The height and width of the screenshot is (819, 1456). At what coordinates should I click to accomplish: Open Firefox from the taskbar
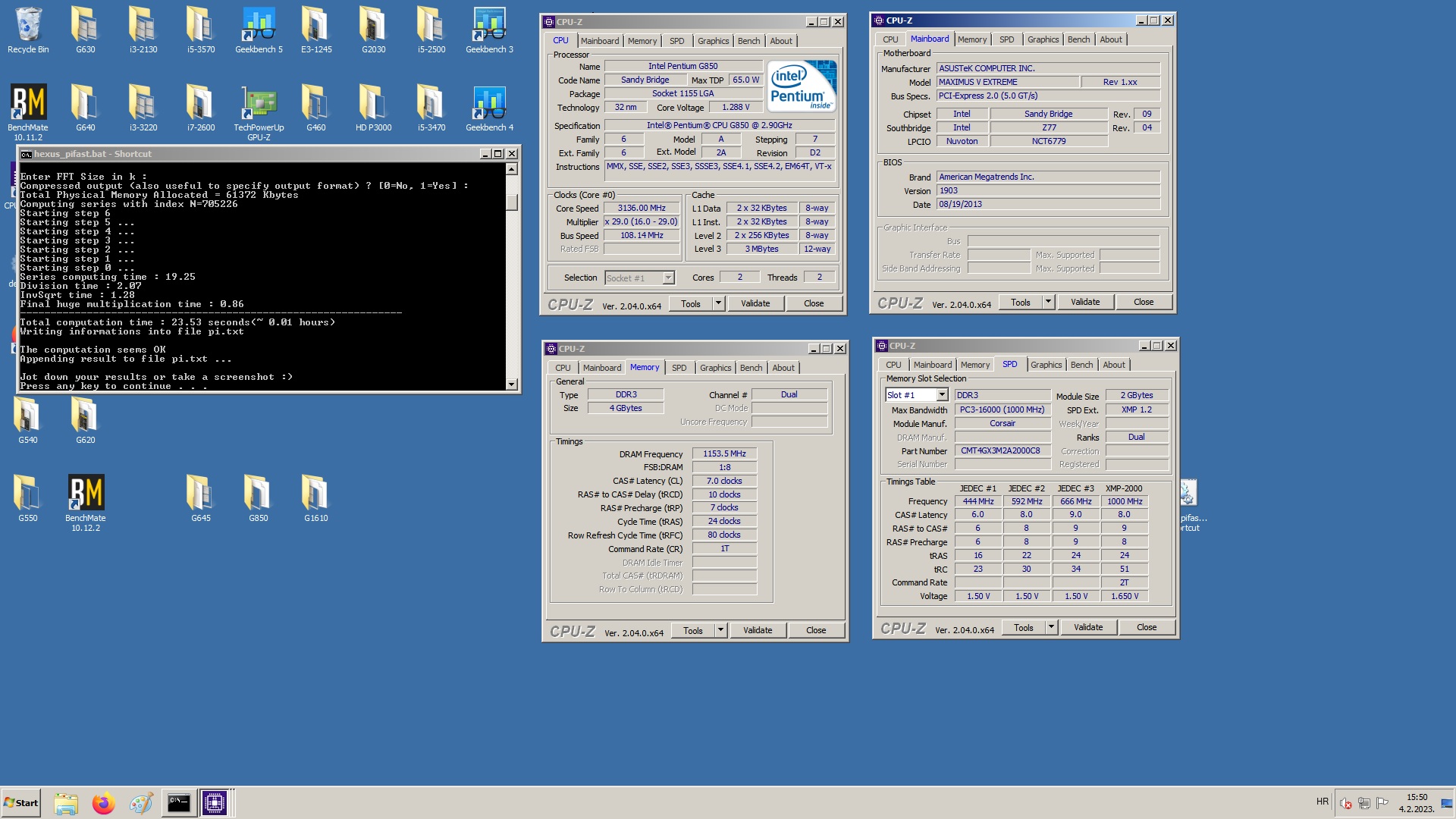[103, 803]
